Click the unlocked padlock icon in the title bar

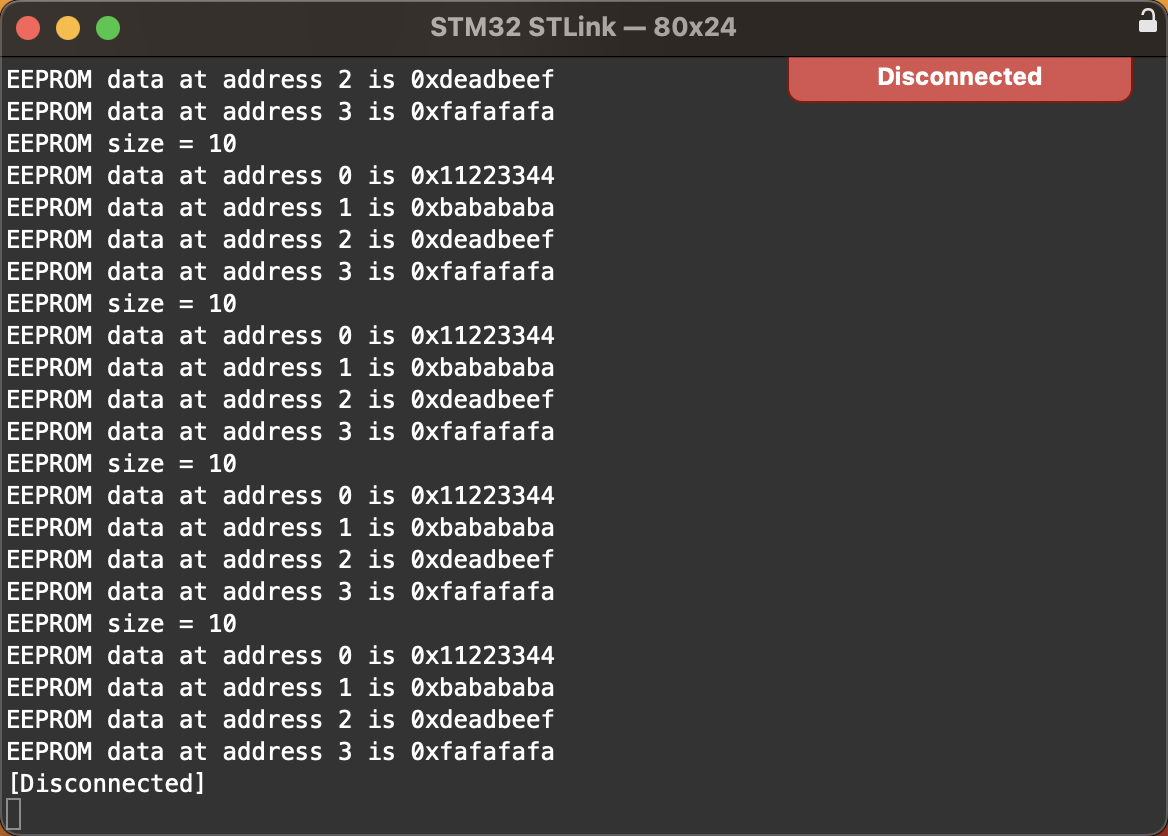[x=1147, y=19]
